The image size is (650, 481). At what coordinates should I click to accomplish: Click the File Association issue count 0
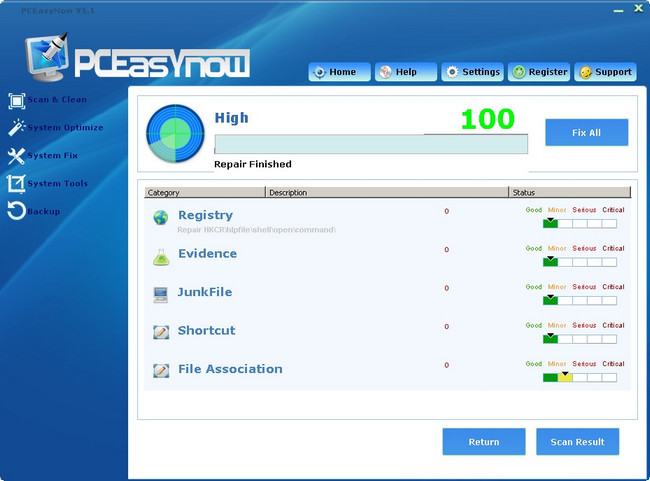tap(446, 365)
